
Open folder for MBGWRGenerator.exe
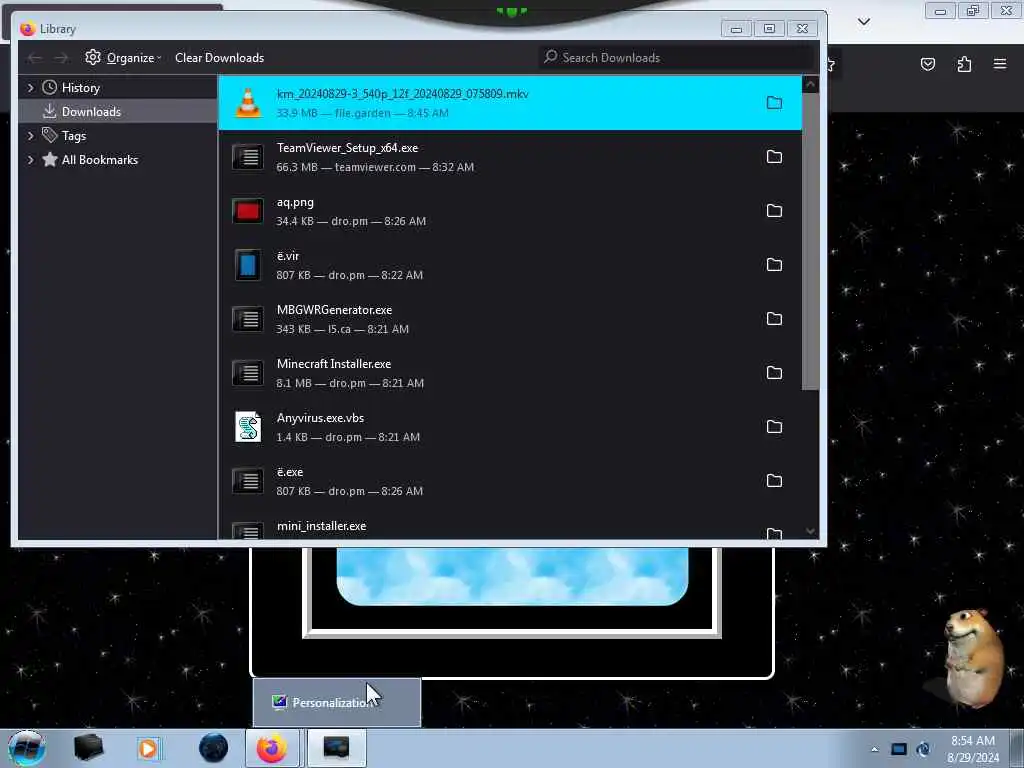[774, 319]
